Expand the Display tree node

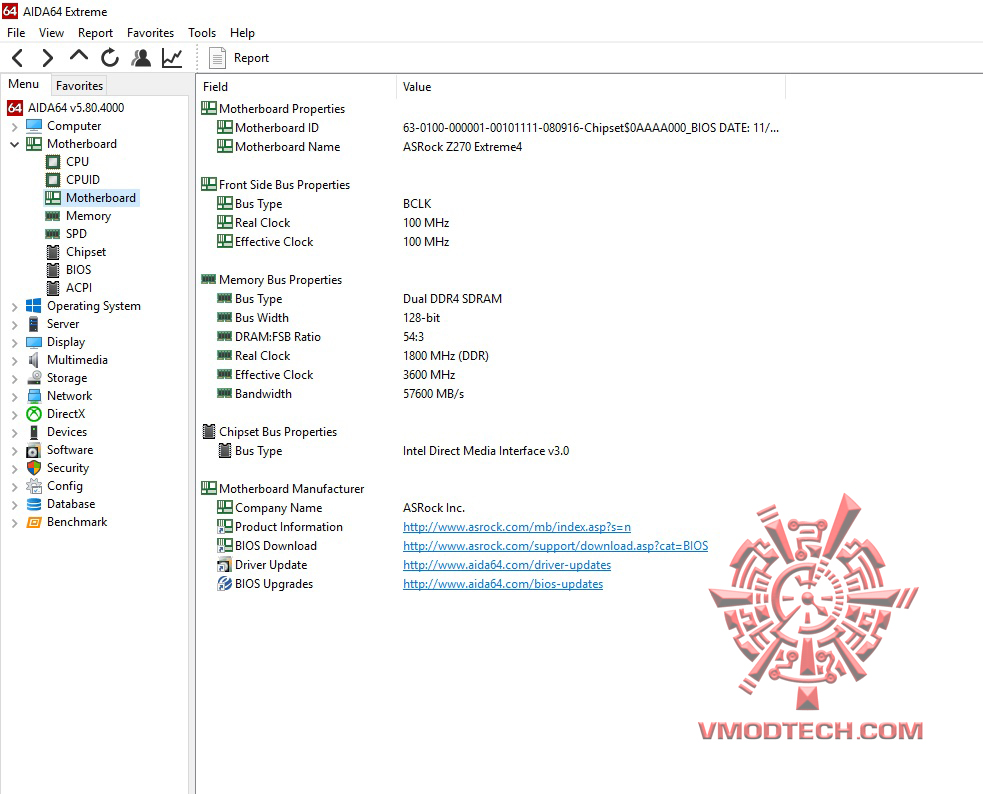pyautogui.click(x=14, y=343)
